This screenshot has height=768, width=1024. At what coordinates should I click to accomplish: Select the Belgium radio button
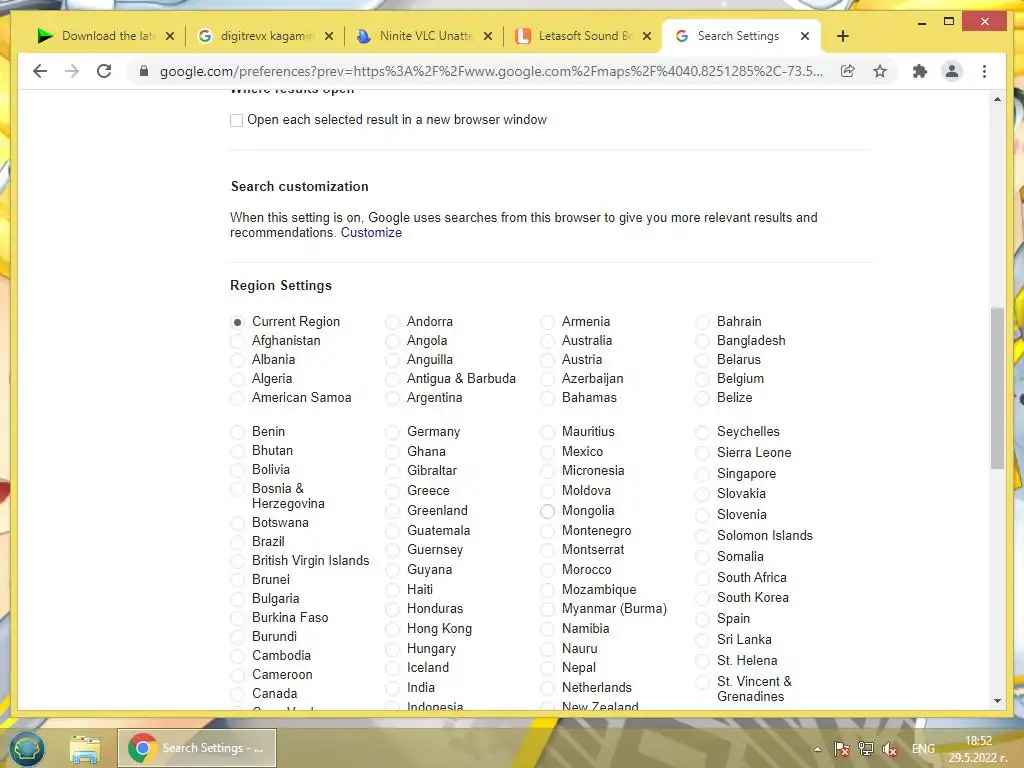703,379
